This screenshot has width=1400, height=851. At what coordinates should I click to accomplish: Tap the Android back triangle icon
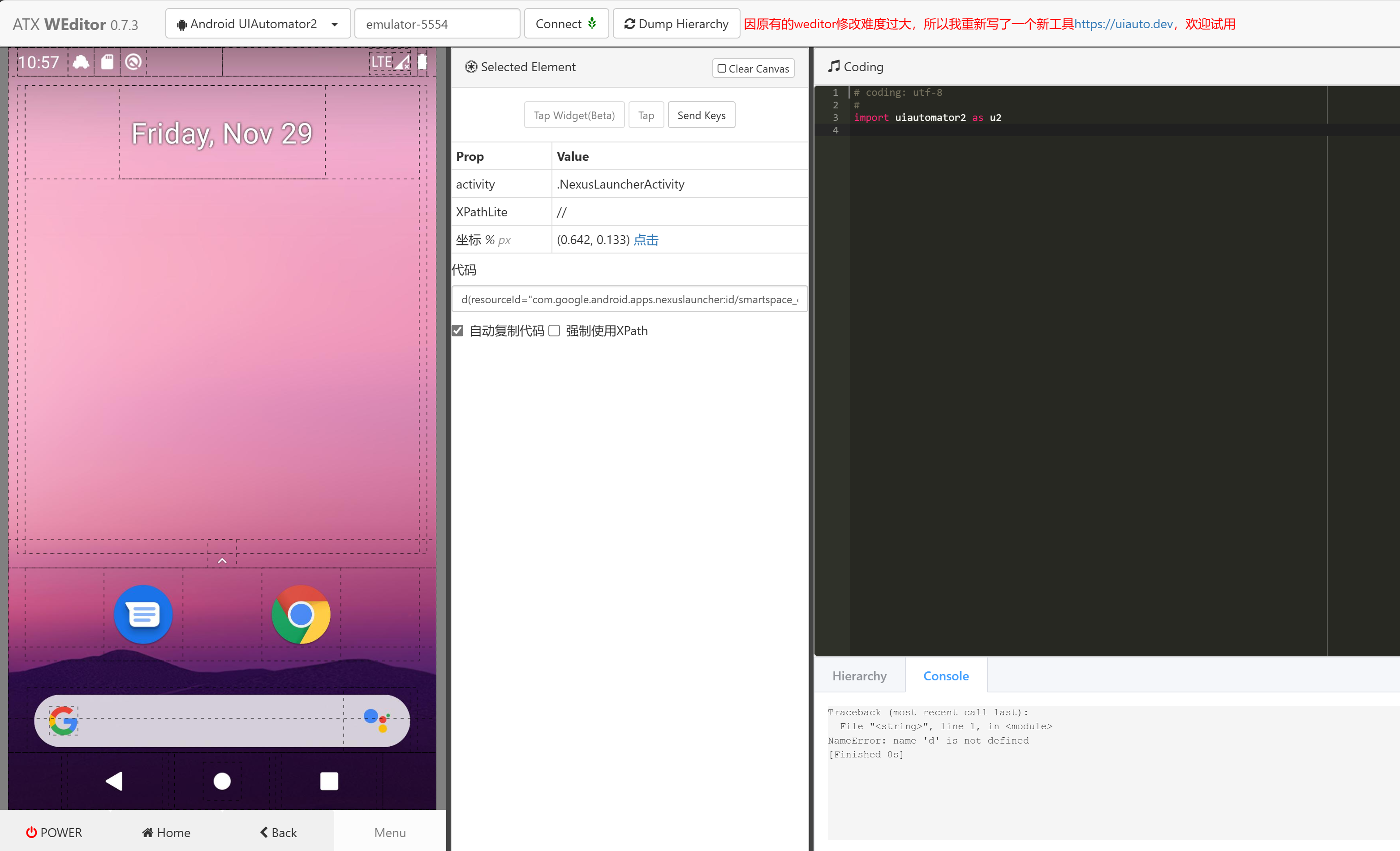coord(114,781)
